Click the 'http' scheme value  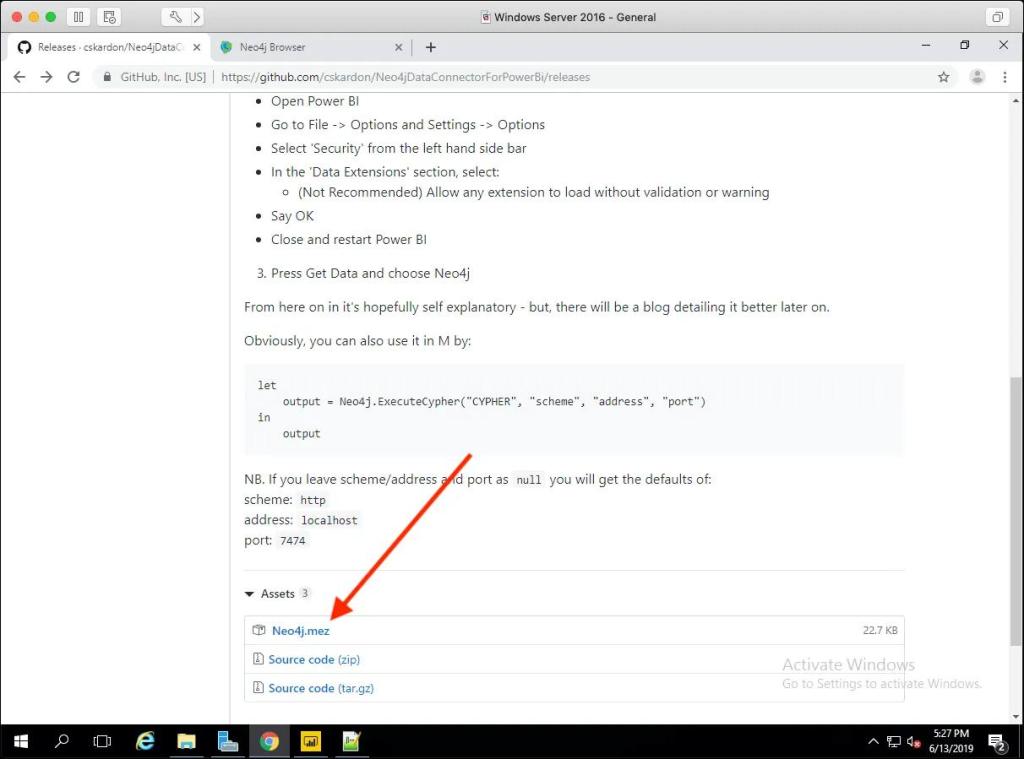tap(313, 500)
